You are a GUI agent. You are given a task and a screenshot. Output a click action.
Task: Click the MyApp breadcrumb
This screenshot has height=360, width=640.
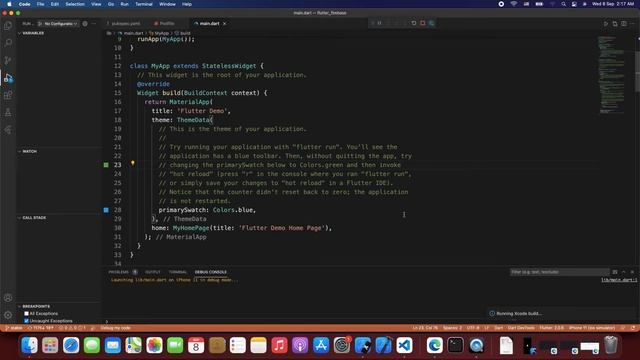(x=161, y=33)
